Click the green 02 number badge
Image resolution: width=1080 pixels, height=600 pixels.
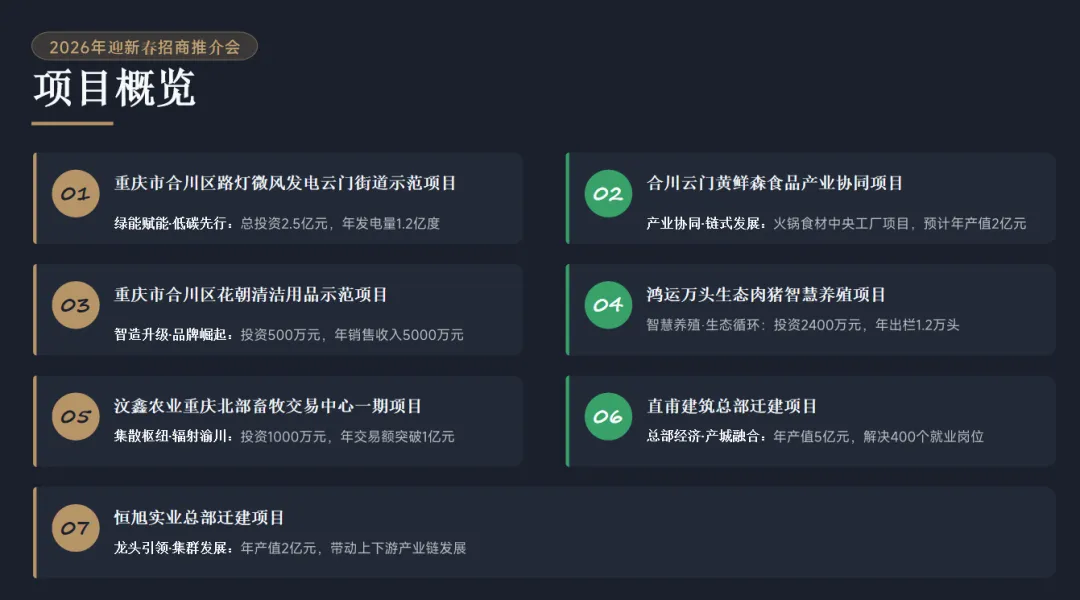point(608,194)
